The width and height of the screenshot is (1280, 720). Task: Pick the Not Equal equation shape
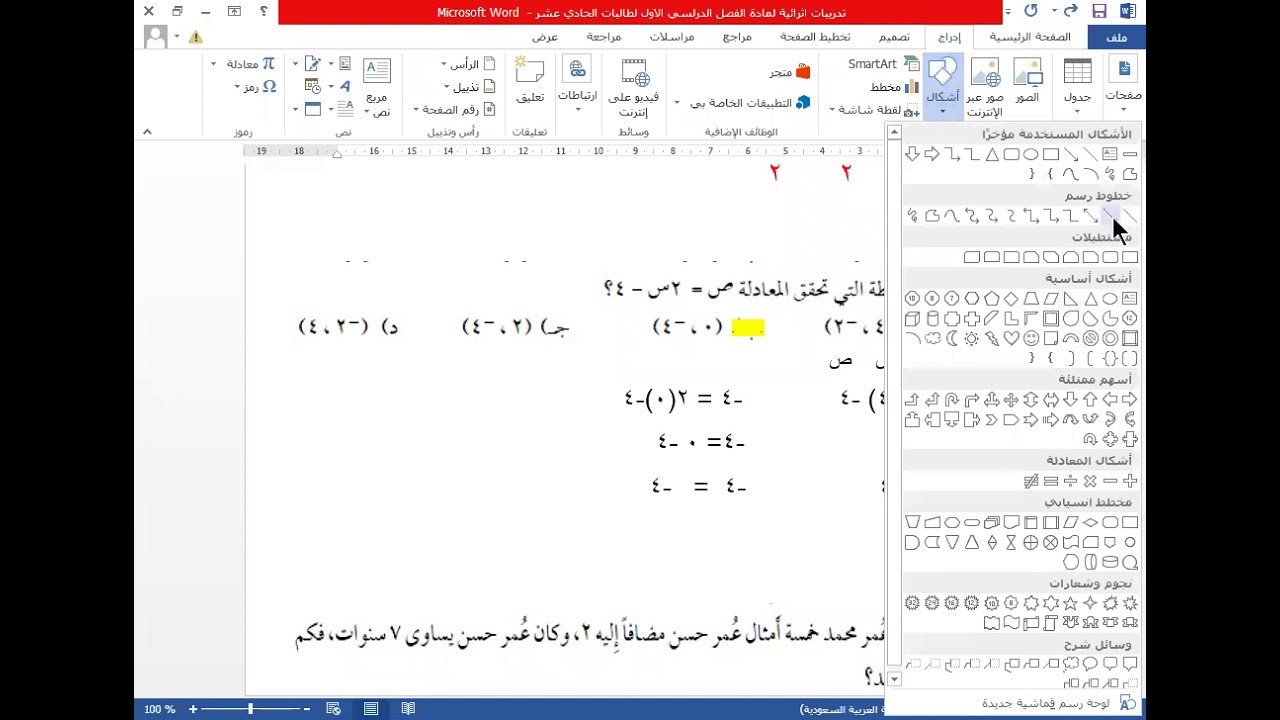(1031, 481)
